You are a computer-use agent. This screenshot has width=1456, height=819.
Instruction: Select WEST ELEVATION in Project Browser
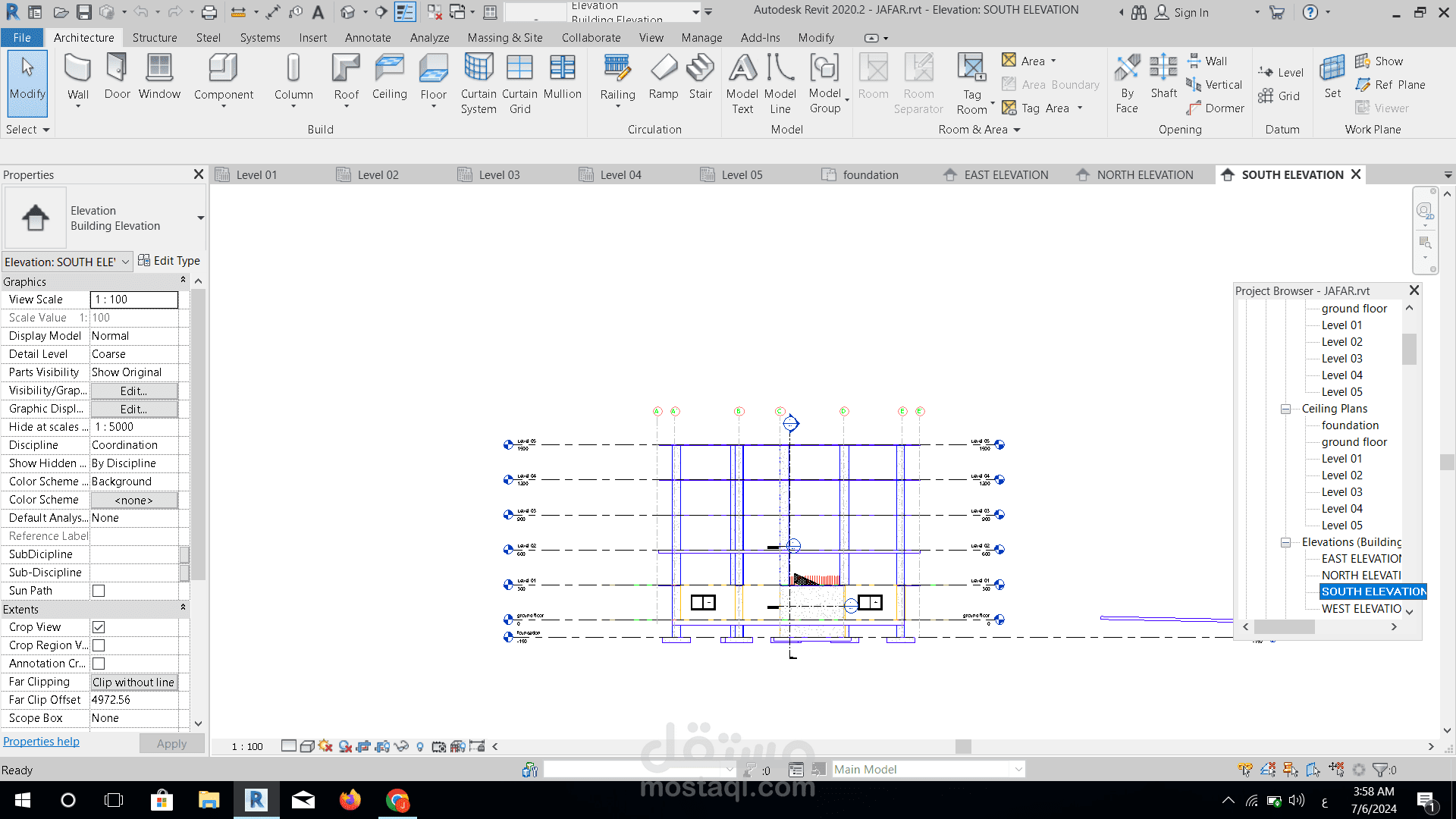tap(1361, 608)
